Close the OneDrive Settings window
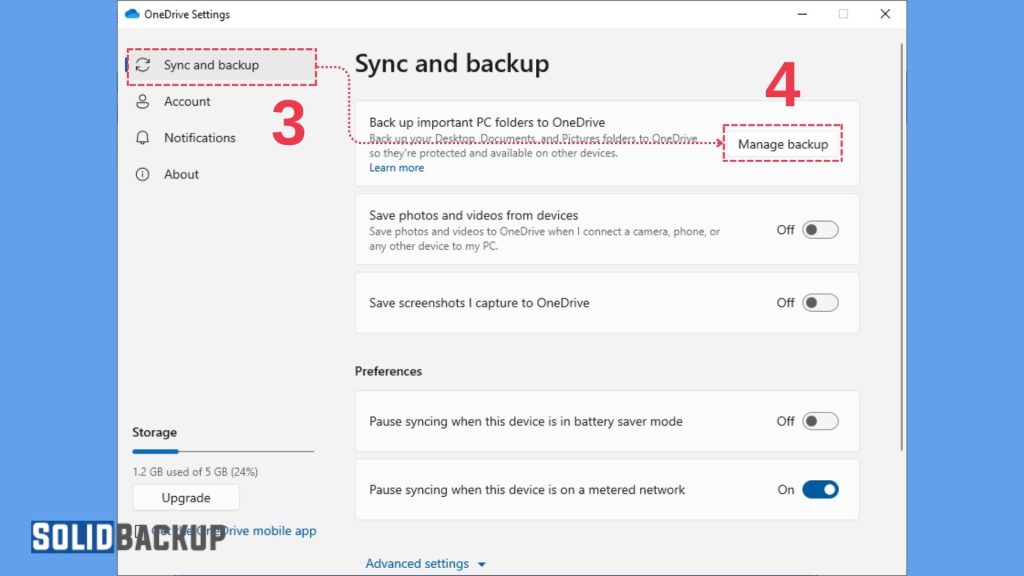1024x576 pixels. [885, 14]
